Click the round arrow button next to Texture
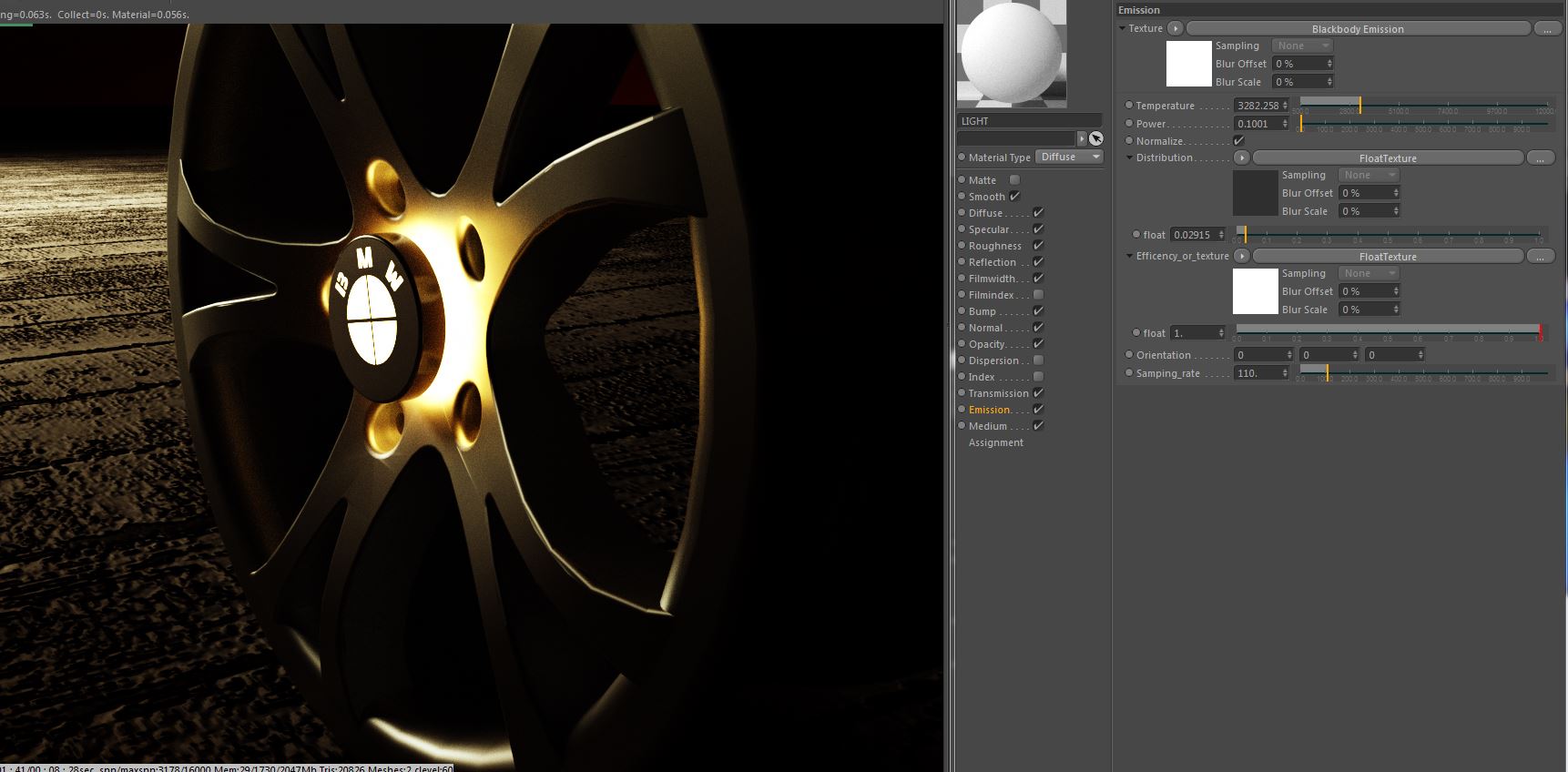This screenshot has height=772, width=1568. tap(1176, 28)
